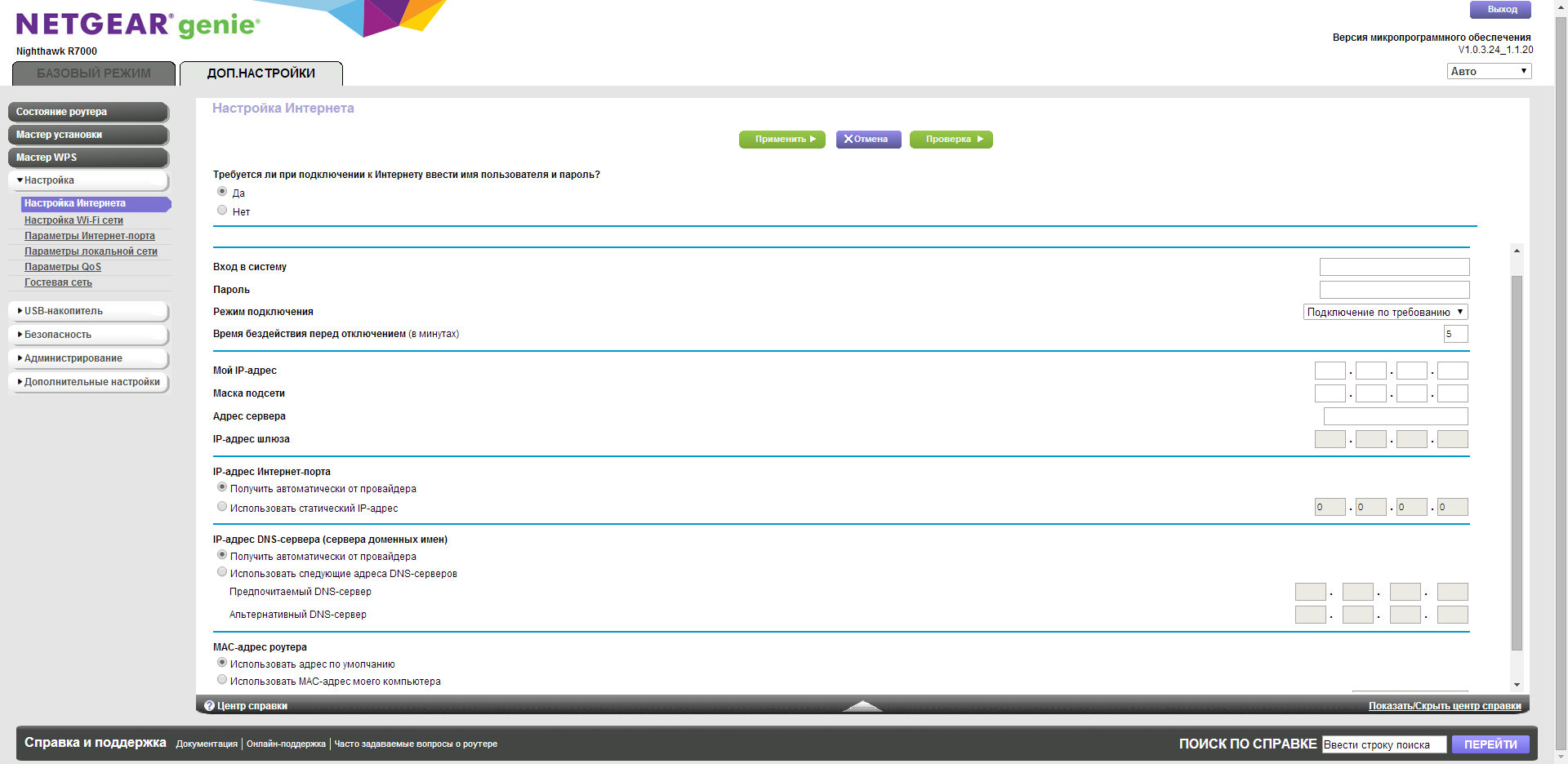Select 'Использовать следующие адреса DNS-серверов' option
Viewport: 1568px width, 764px height.
pos(222,572)
